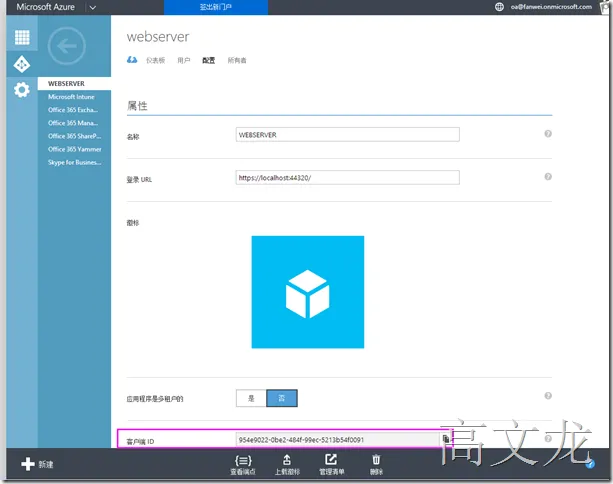Click the client ID field value
Image resolution: width=613 pixels, height=484 pixels.
(338, 439)
